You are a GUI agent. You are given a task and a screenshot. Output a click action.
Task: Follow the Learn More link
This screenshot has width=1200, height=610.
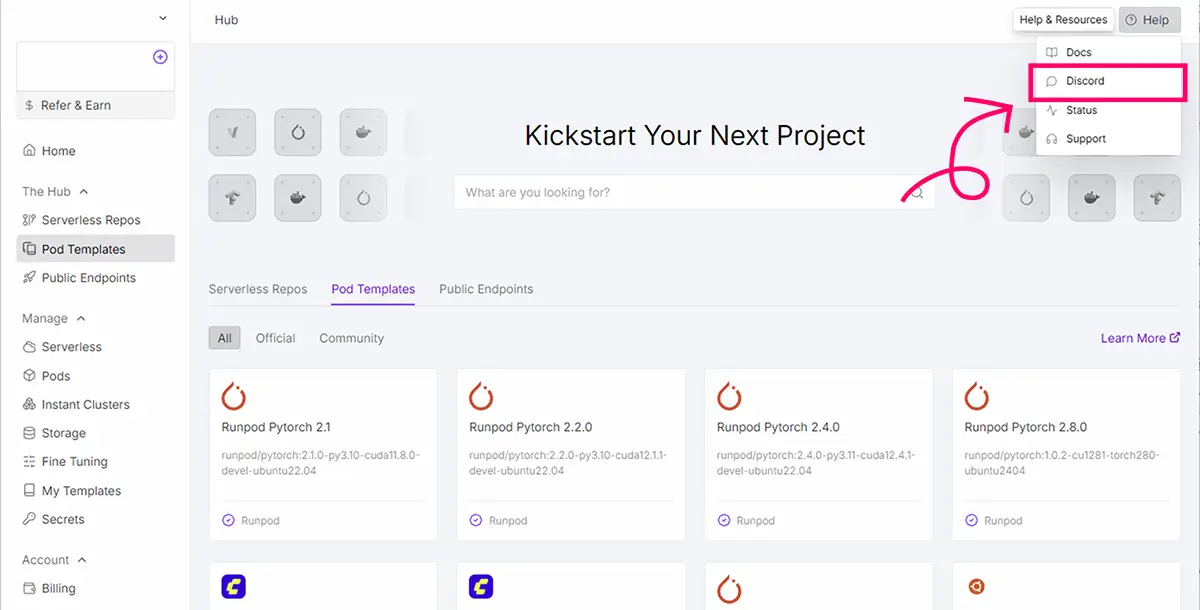click(x=1140, y=338)
